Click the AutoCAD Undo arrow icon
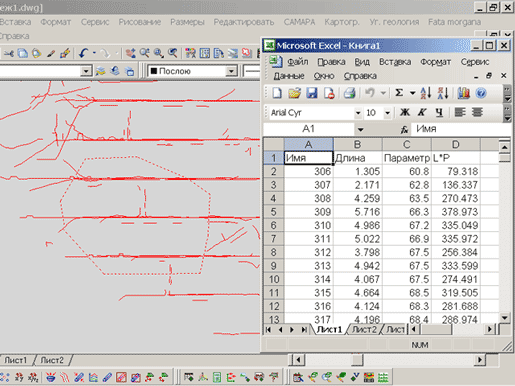This screenshot has width=515, height=386. click(83, 53)
